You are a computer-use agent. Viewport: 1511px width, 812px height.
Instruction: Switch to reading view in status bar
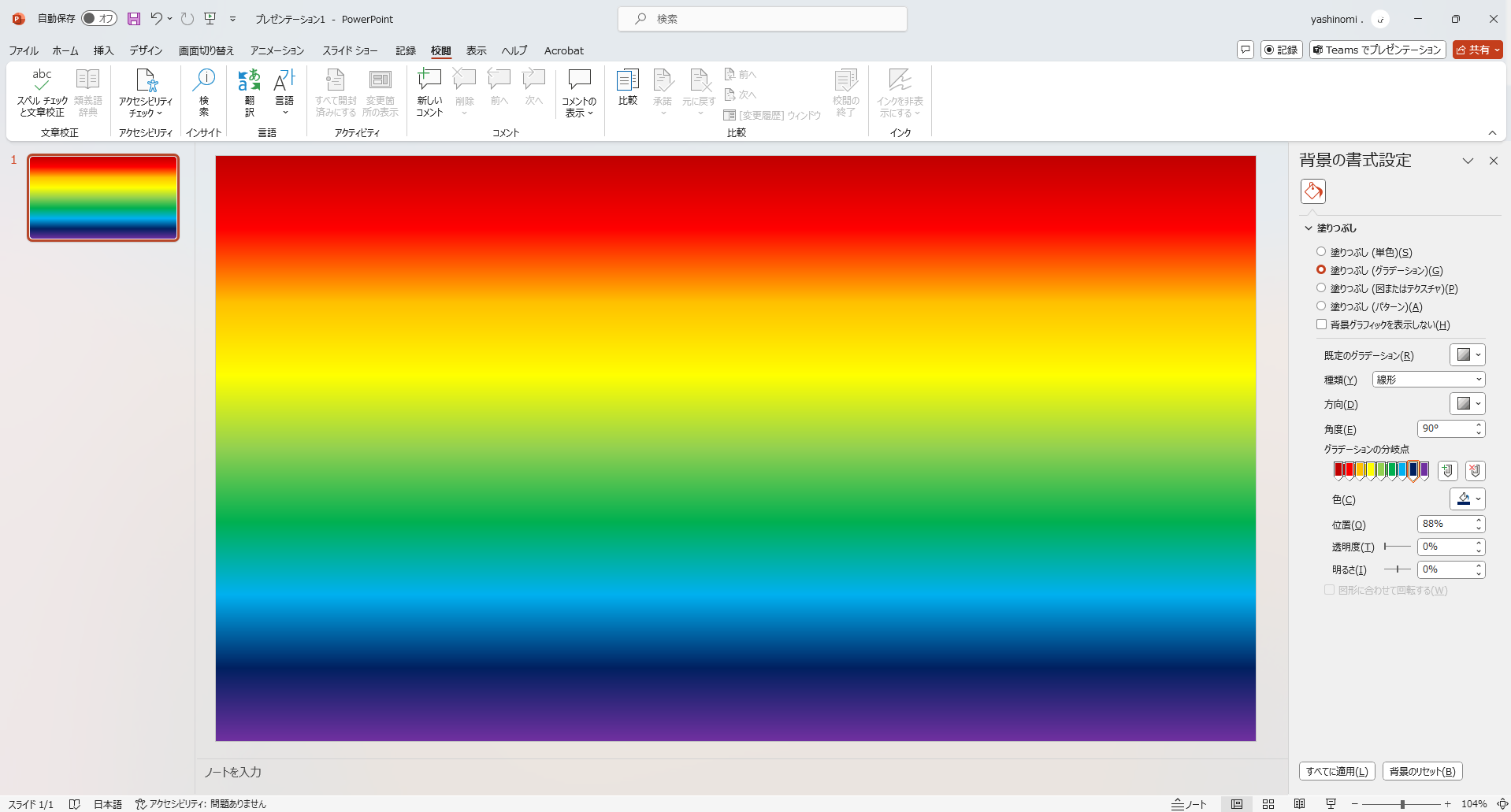(1300, 804)
